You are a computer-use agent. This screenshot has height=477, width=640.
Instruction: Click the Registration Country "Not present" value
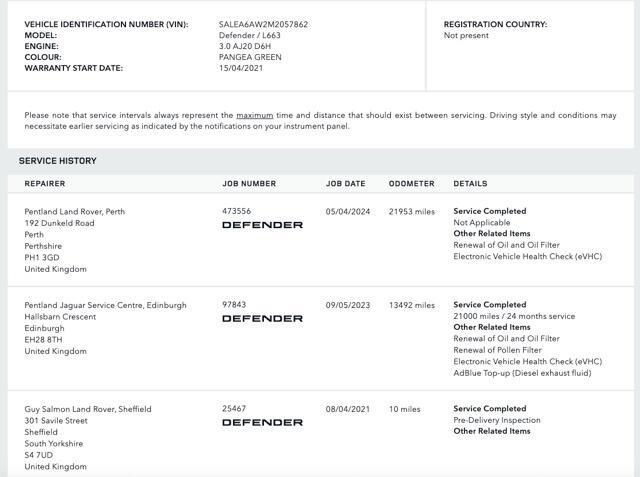(466, 35)
